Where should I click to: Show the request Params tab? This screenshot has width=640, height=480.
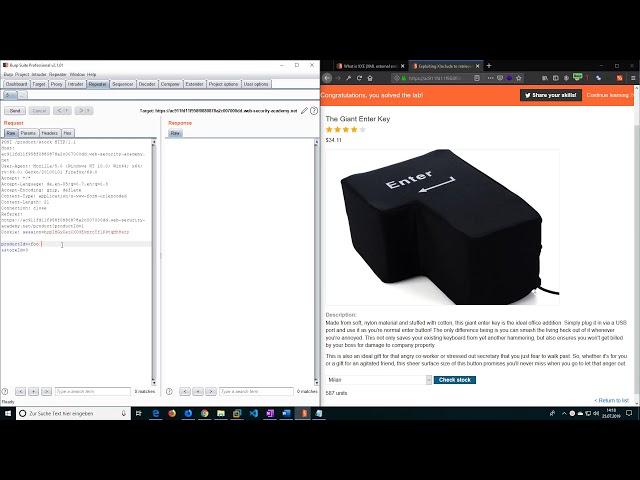coord(28,133)
